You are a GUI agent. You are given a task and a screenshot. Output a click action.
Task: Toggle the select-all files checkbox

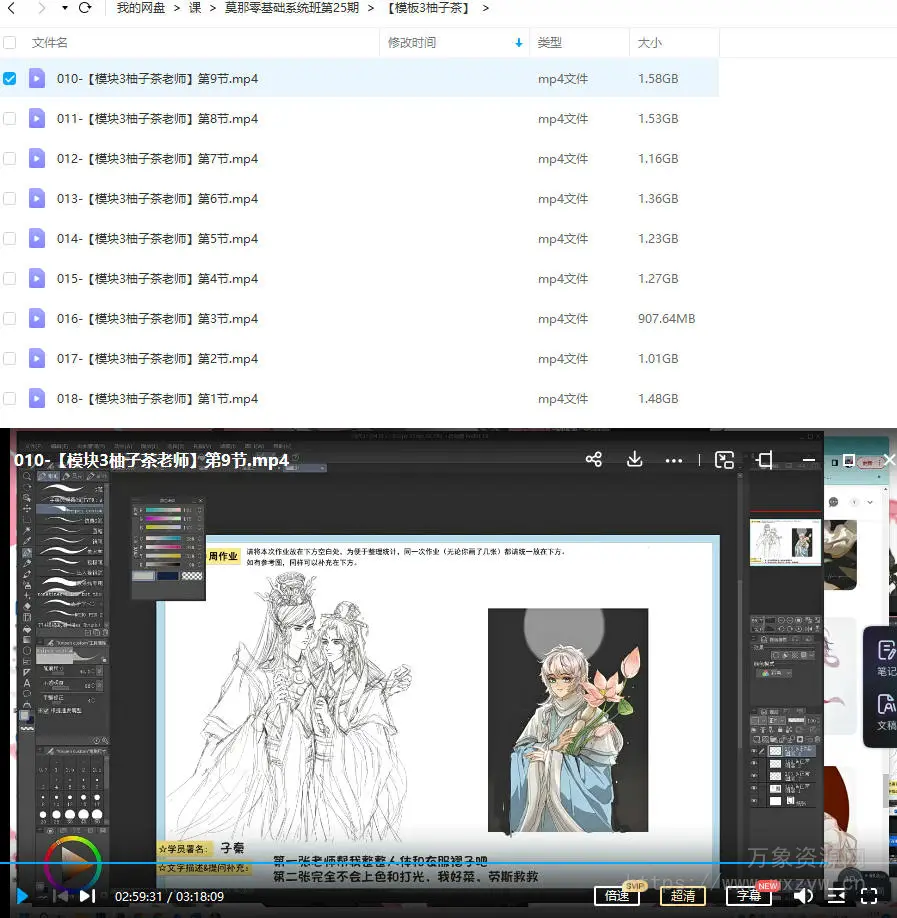[x=10, y=43]
